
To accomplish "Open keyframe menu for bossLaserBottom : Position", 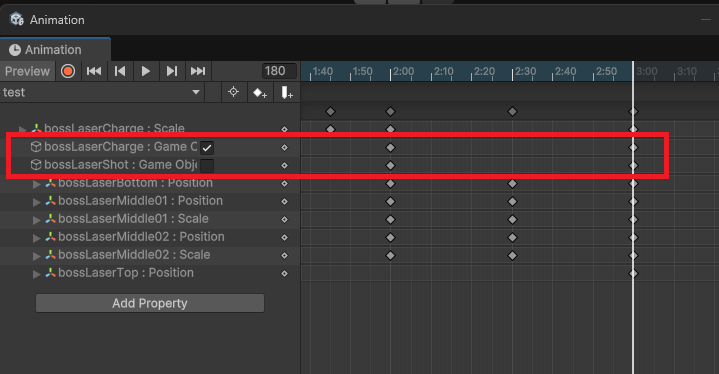I will click(284, 183).
